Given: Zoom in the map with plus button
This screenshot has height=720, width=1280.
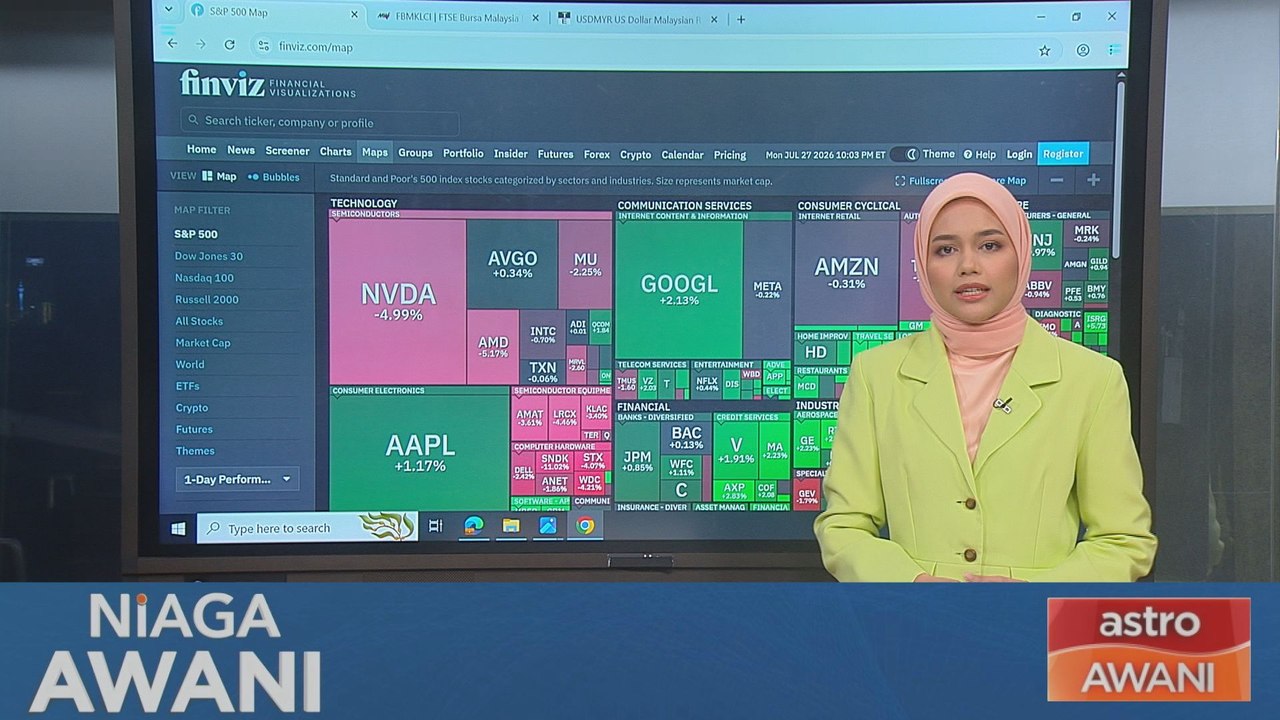Looking at the screenshot, I should click(1093, 180).
